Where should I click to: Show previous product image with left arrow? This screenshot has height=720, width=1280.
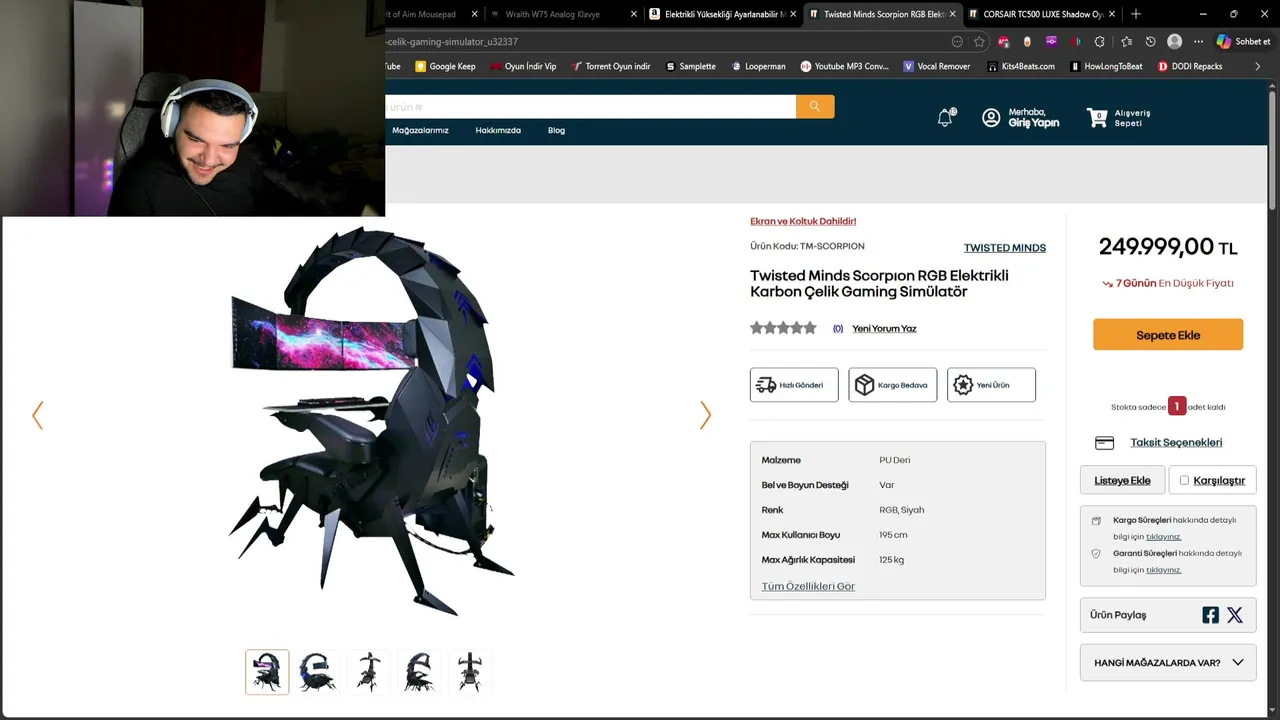(x=38, y=415)
